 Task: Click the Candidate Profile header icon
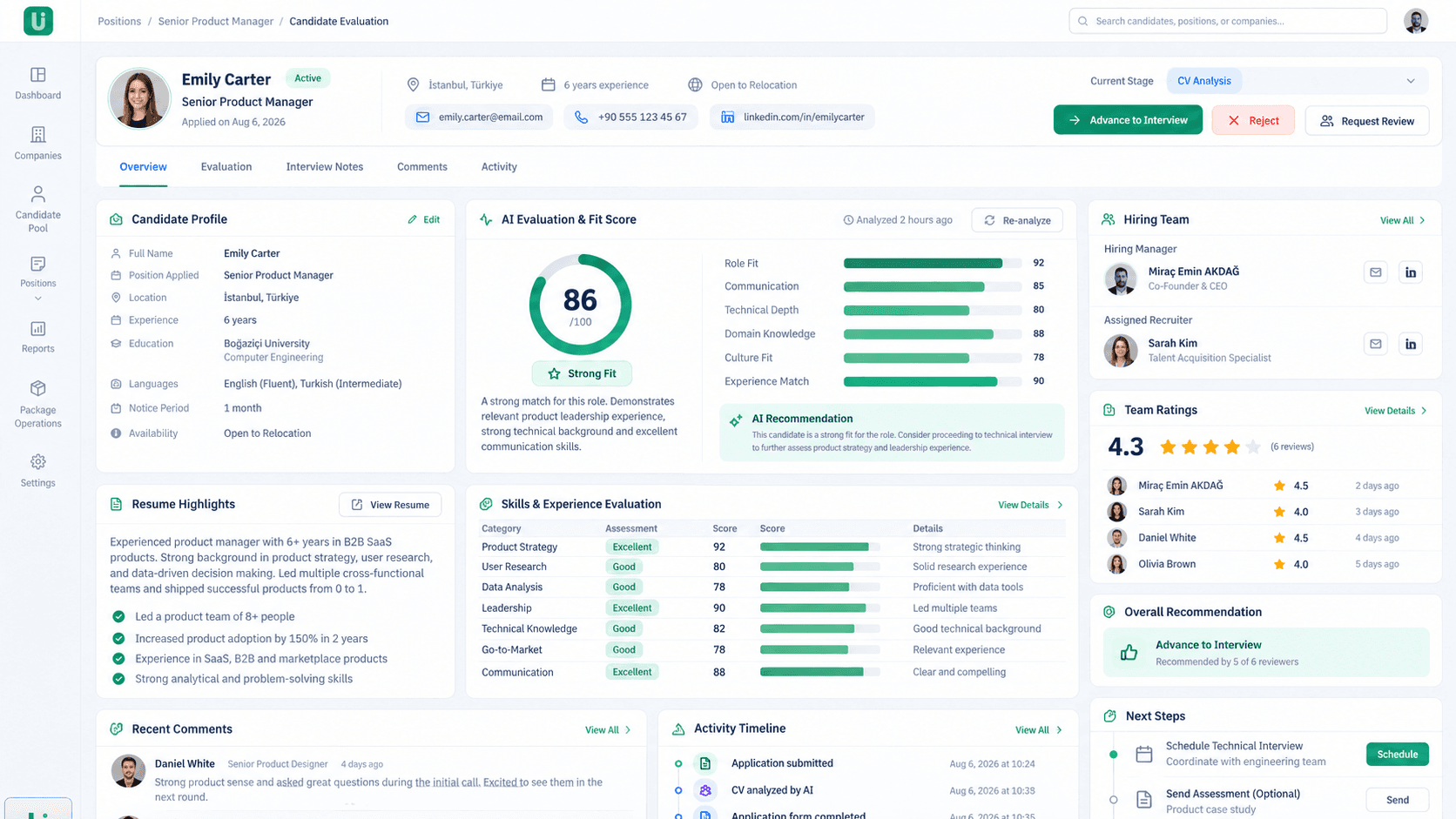pos(116,219)
